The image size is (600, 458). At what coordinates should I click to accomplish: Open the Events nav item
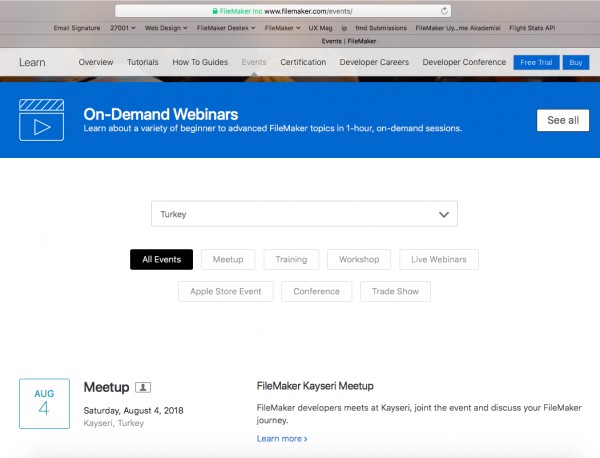pos(254,62)
